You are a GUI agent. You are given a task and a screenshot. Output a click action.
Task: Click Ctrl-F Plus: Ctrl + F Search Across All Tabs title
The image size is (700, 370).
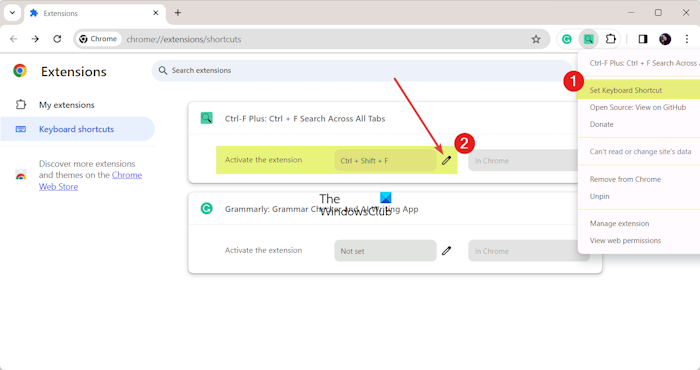tap(305, 118)
